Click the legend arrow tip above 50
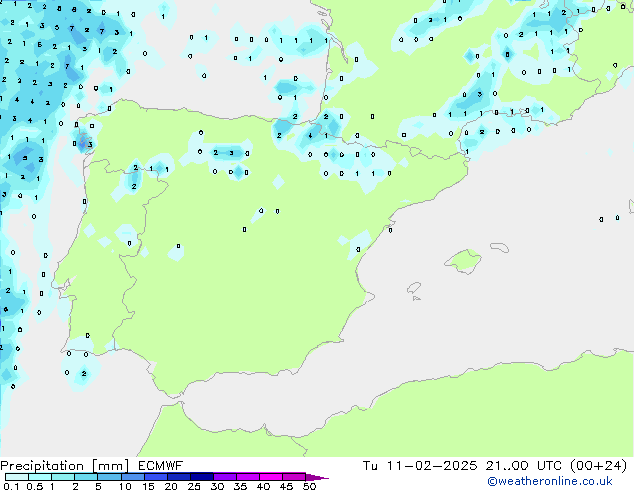 tap(317, 477)
